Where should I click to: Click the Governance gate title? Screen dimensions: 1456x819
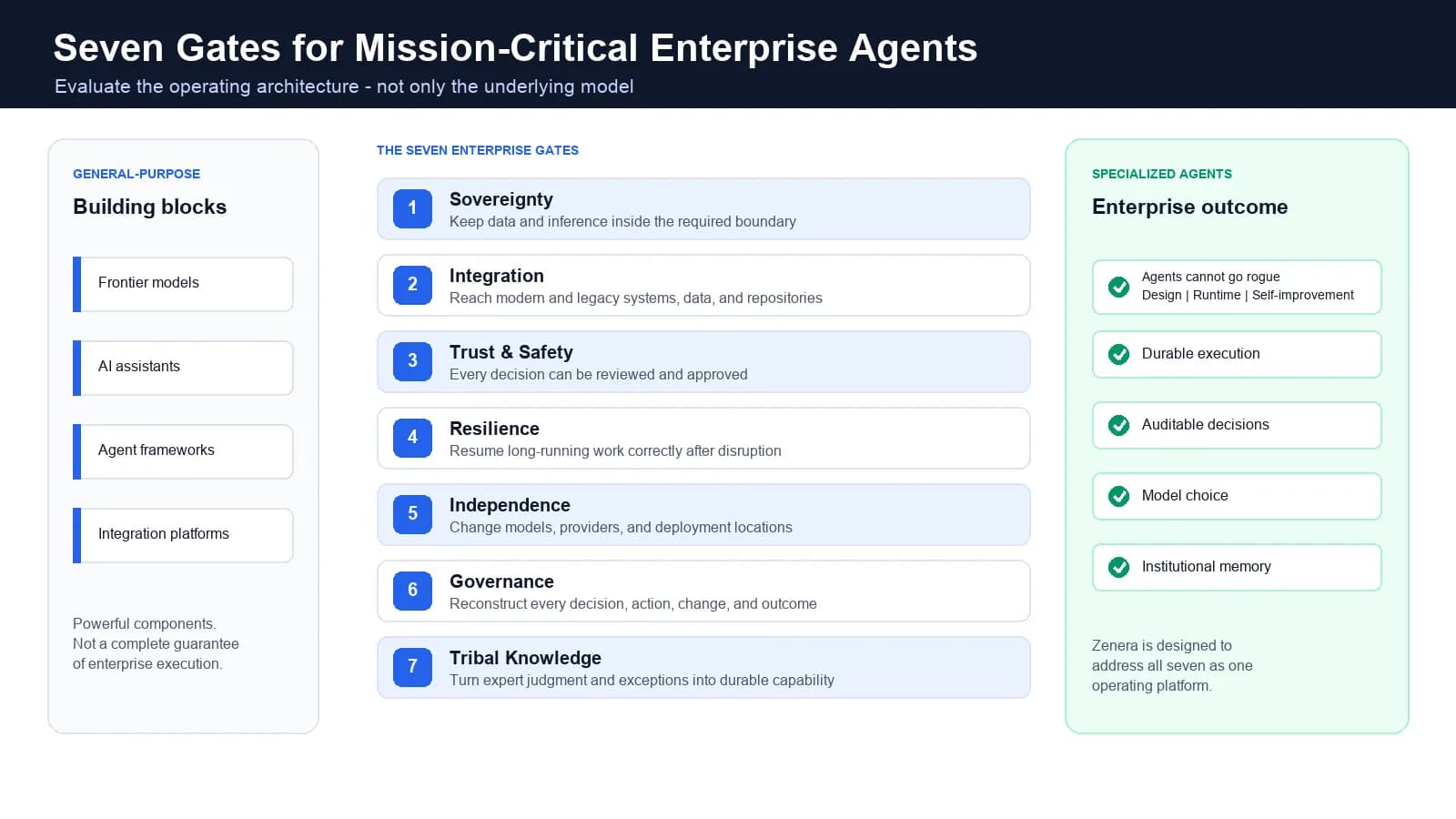click(x=501, y=581)
